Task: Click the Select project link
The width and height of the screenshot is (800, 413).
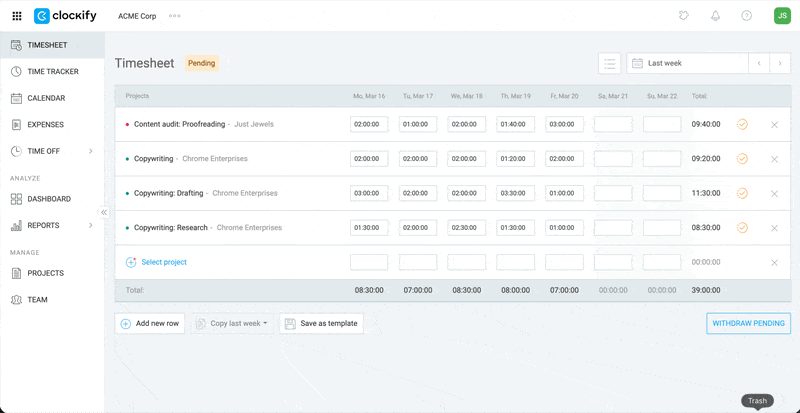Action: pyautogui.click(x=163, y=262)
